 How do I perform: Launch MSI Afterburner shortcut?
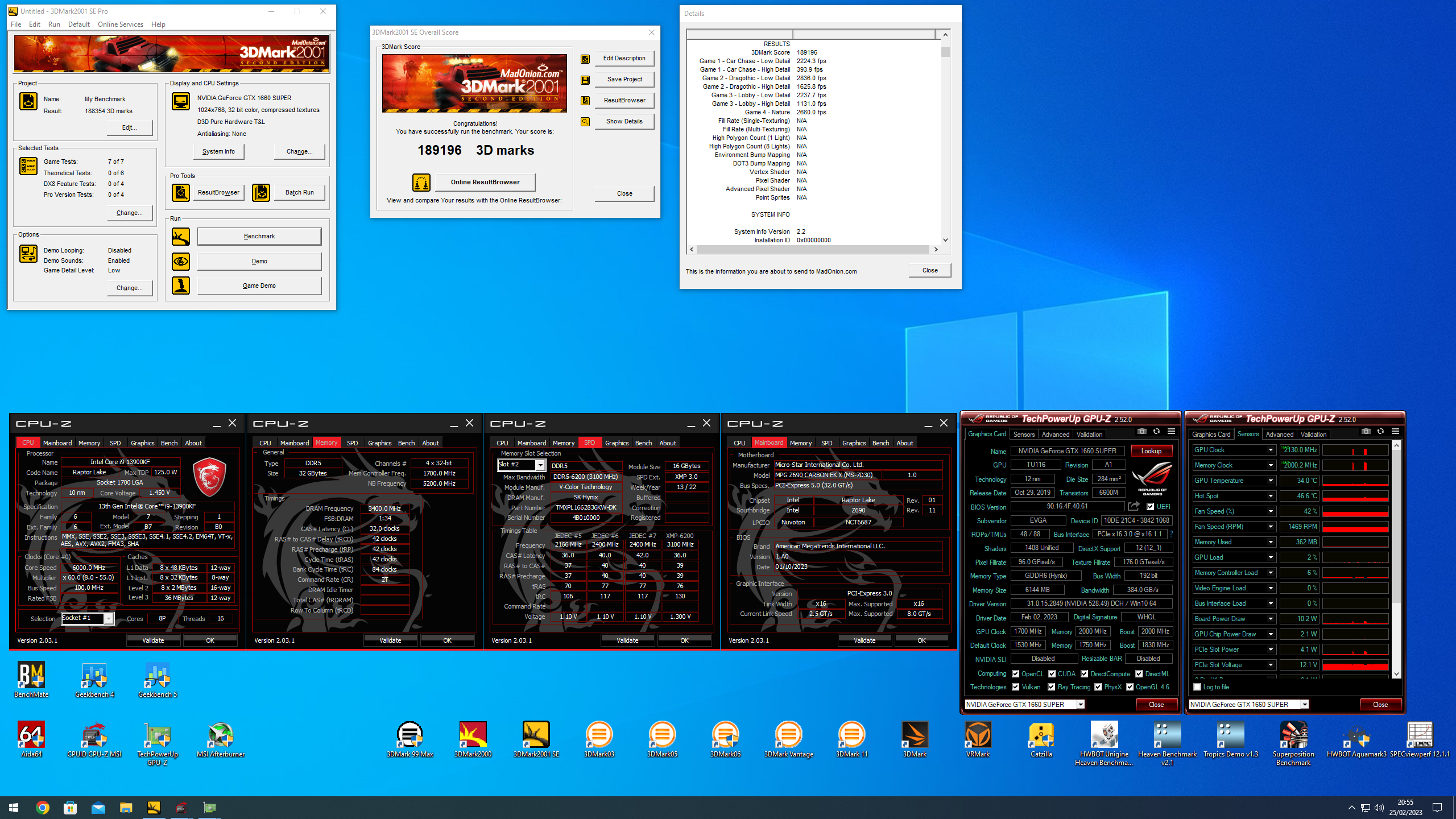pyautogui.click(x=221, y=739)
